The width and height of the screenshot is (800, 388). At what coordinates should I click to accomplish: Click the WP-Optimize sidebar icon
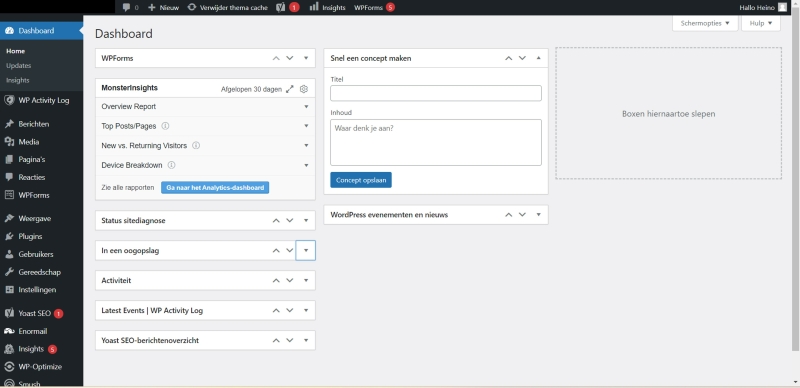coord(9,367)
